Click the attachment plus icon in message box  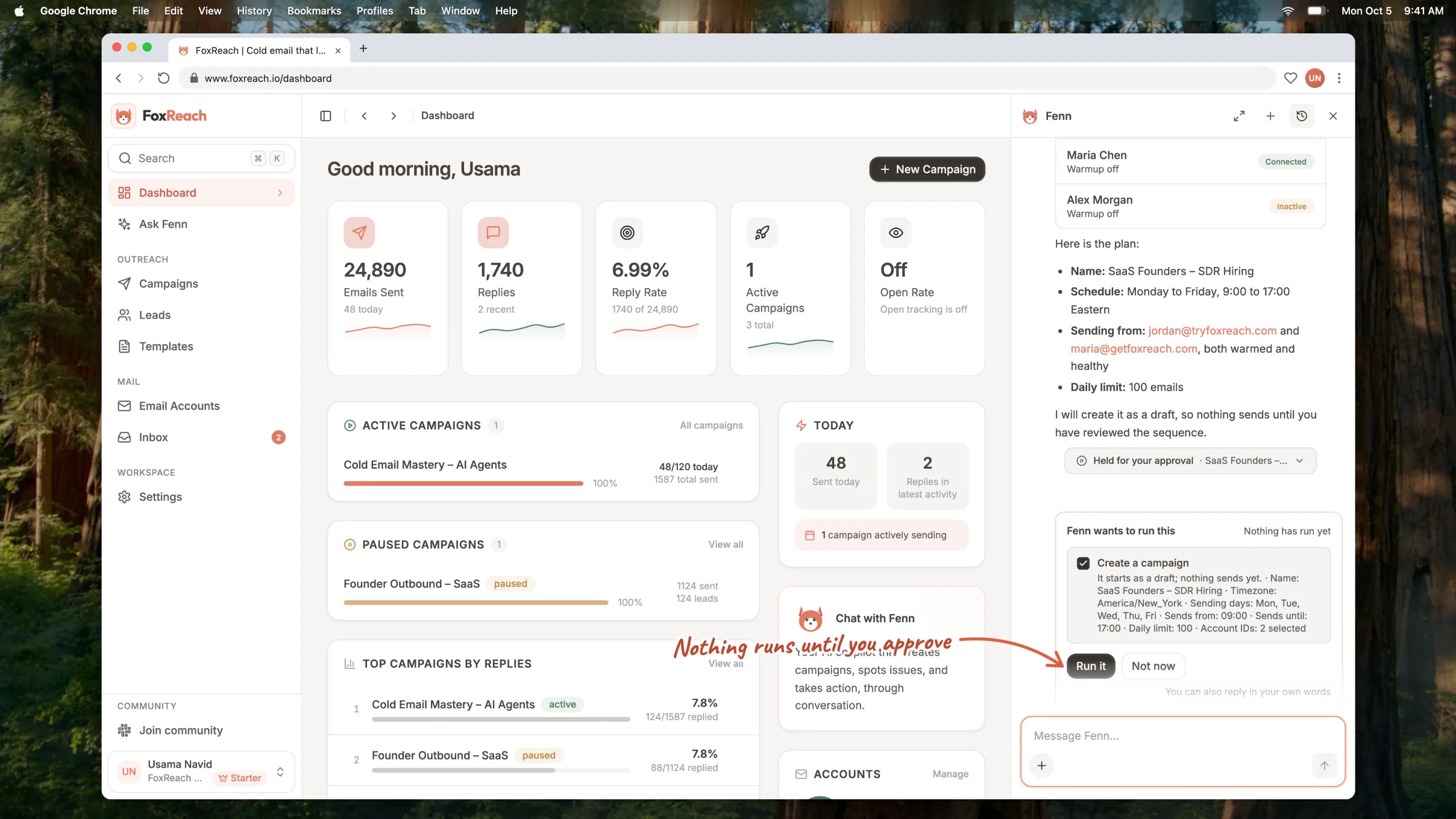coord(1041,765)
